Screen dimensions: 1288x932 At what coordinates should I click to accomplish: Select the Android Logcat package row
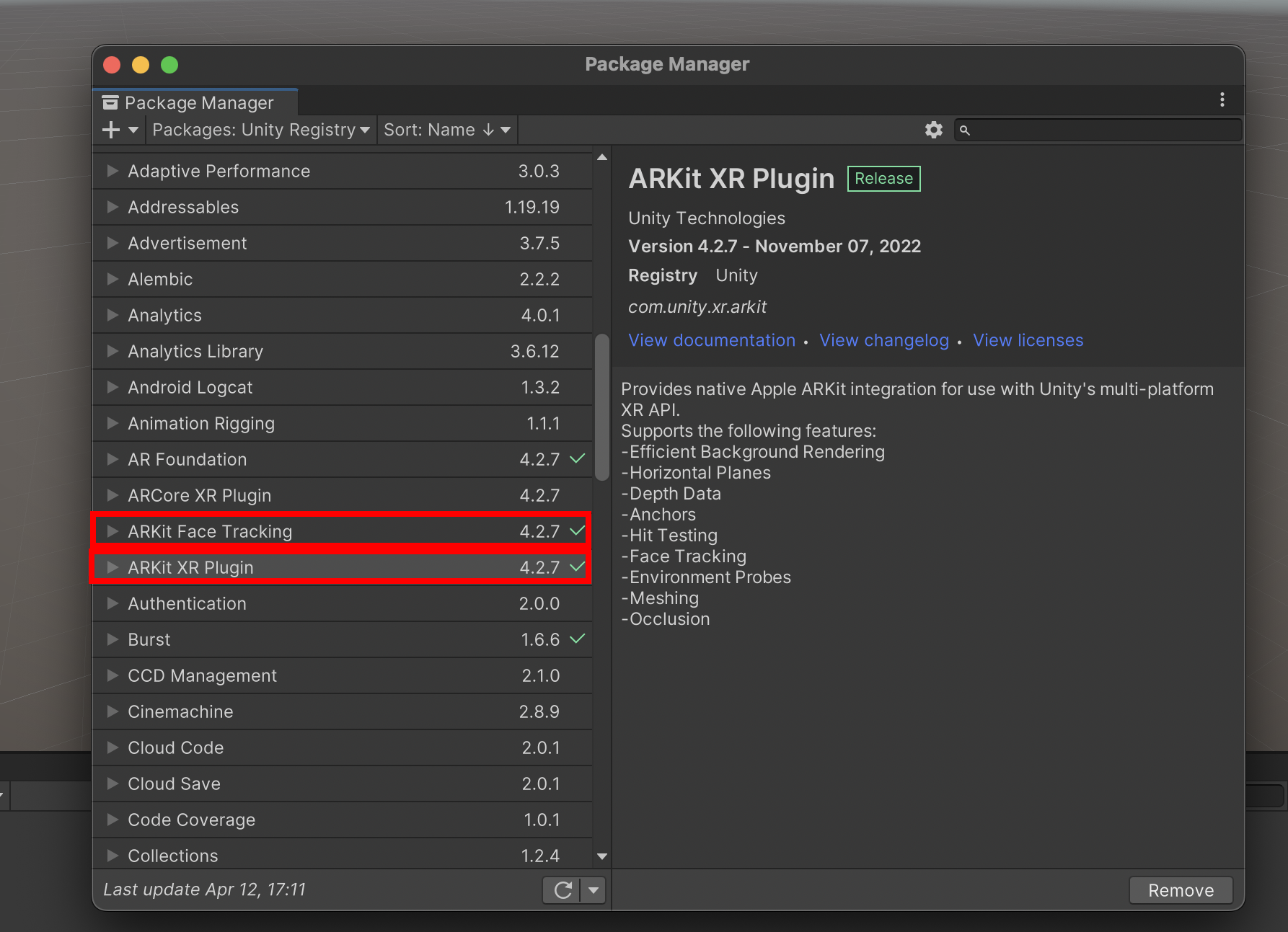(343, 387)
